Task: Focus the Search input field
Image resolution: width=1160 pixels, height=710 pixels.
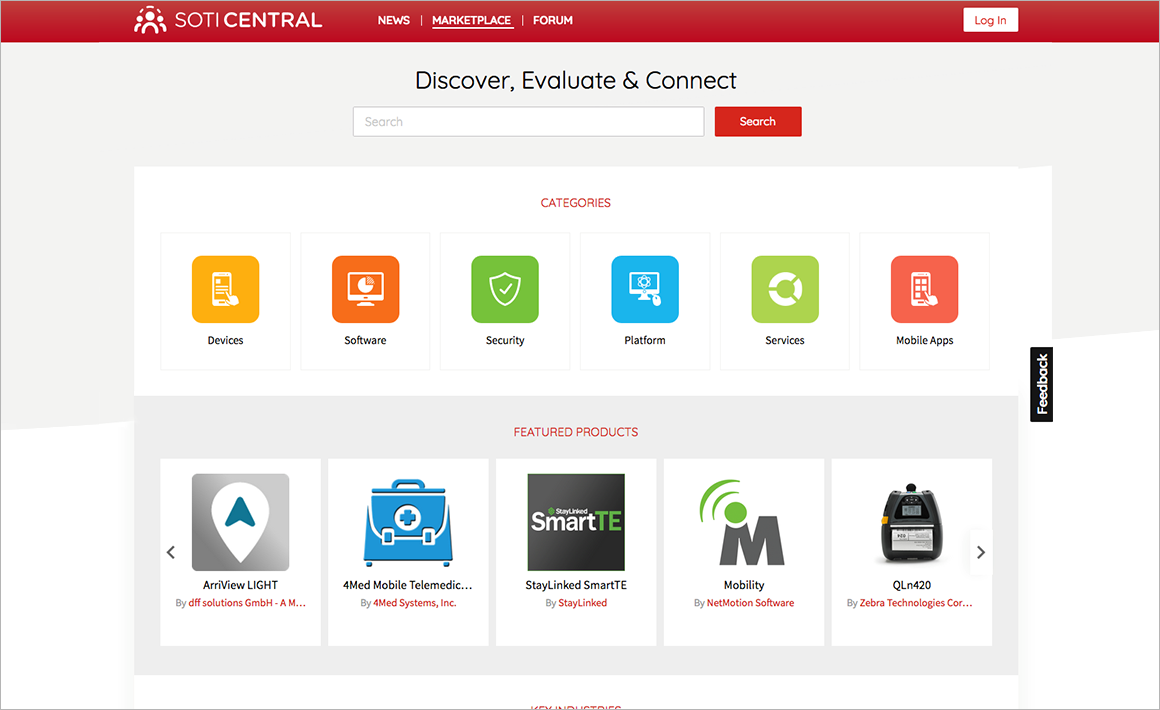Action: click(528, 121)
